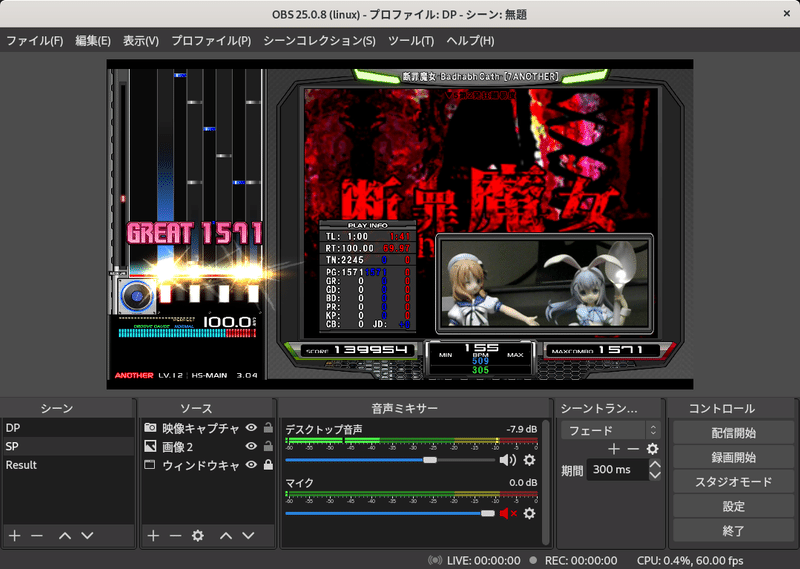The height and width of the screenshot is (569, 800).
Task: Close the OBS window
Action: 786,14
